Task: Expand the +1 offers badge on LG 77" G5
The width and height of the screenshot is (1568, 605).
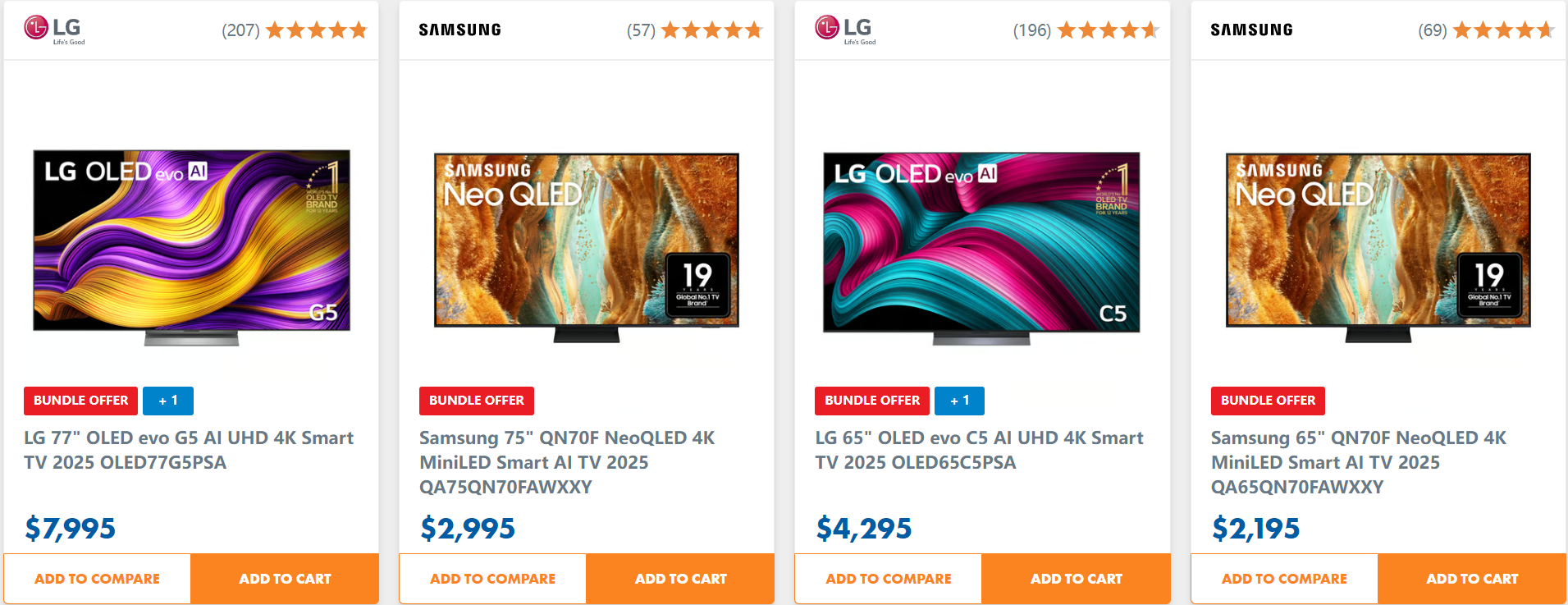Action: coord(168,401)
